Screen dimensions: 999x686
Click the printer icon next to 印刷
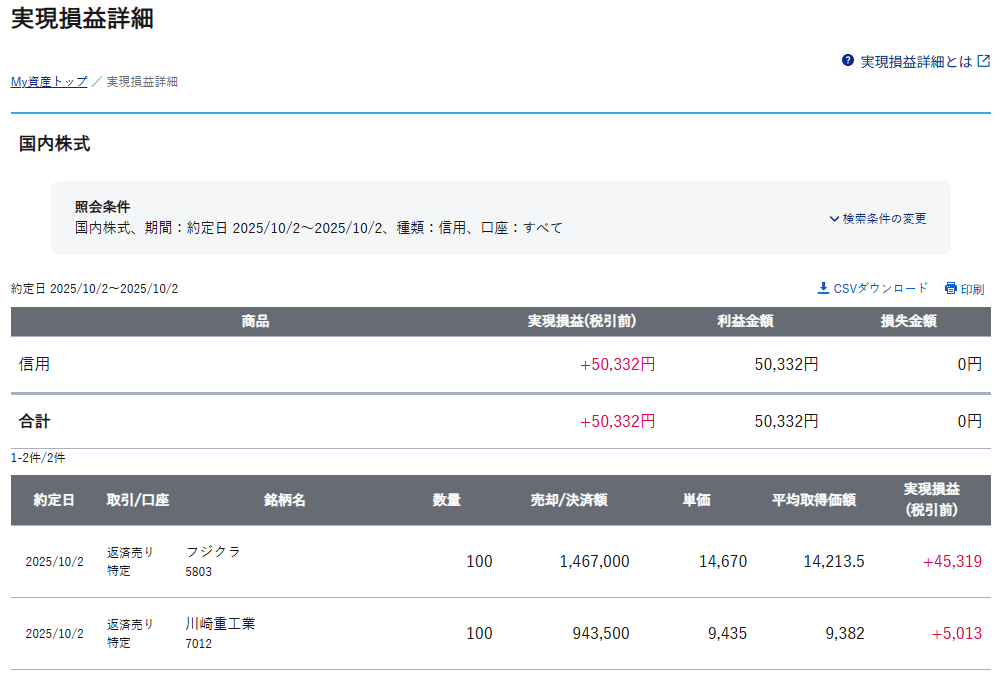tap(950, 288)
